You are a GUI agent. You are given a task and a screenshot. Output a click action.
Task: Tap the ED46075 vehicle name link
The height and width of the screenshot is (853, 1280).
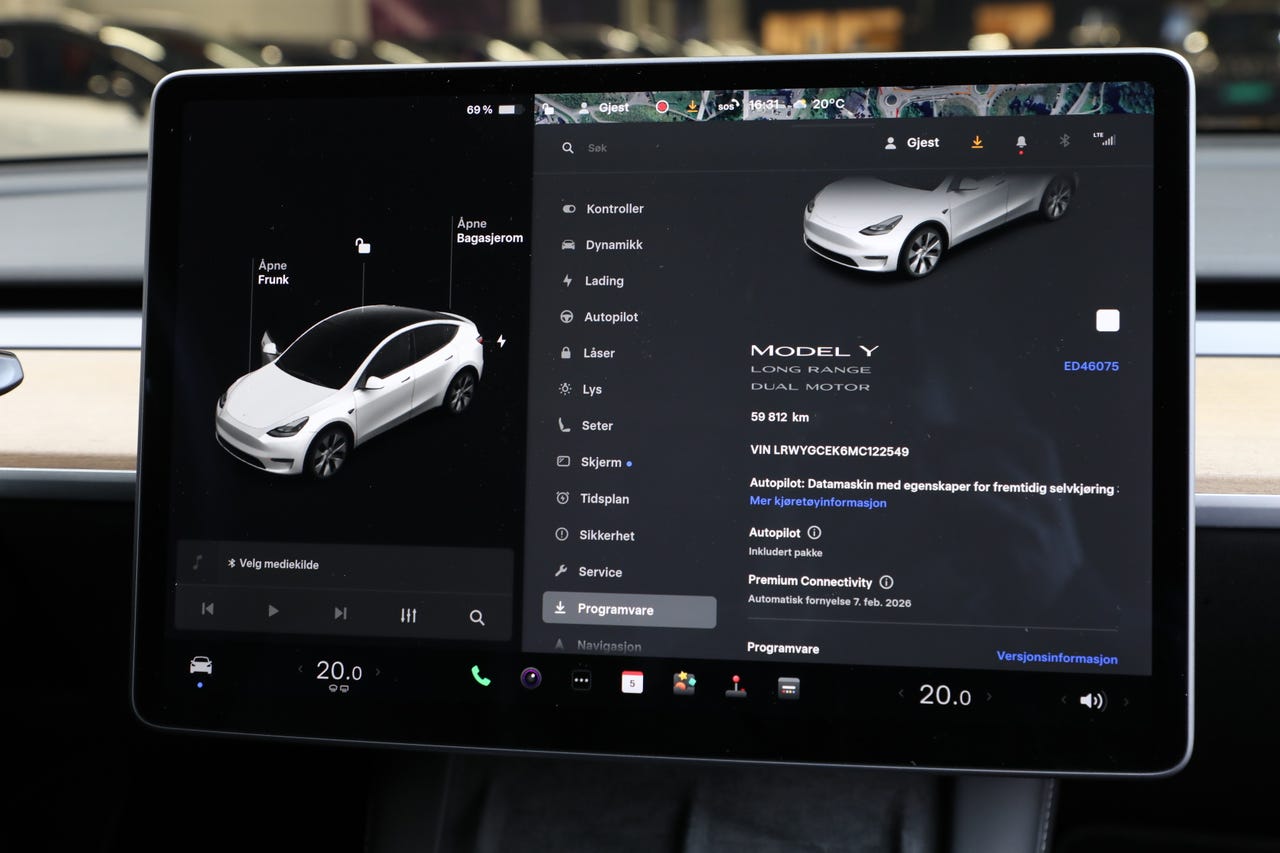point(1091,366)
